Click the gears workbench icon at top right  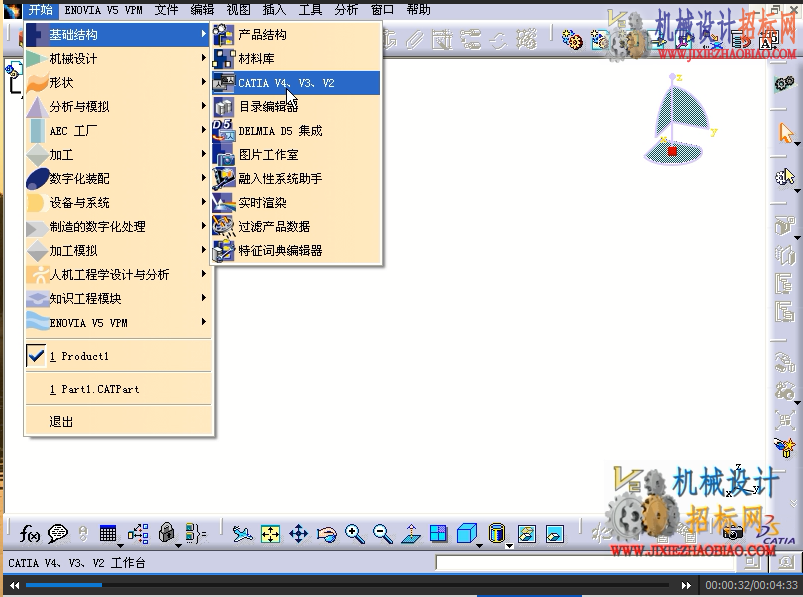784,83
